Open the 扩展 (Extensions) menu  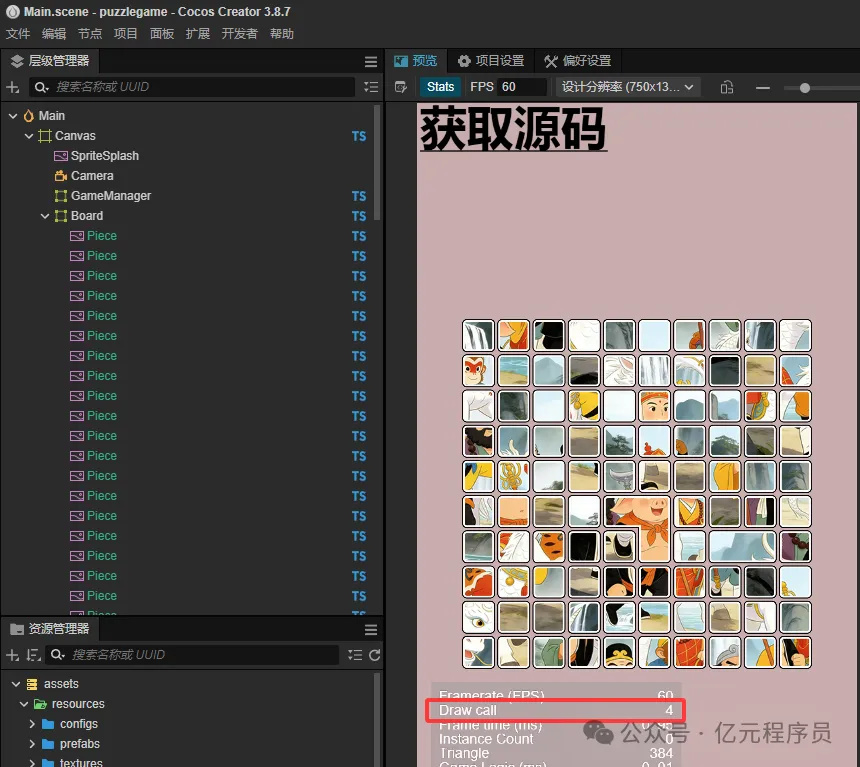coord(198,34)
